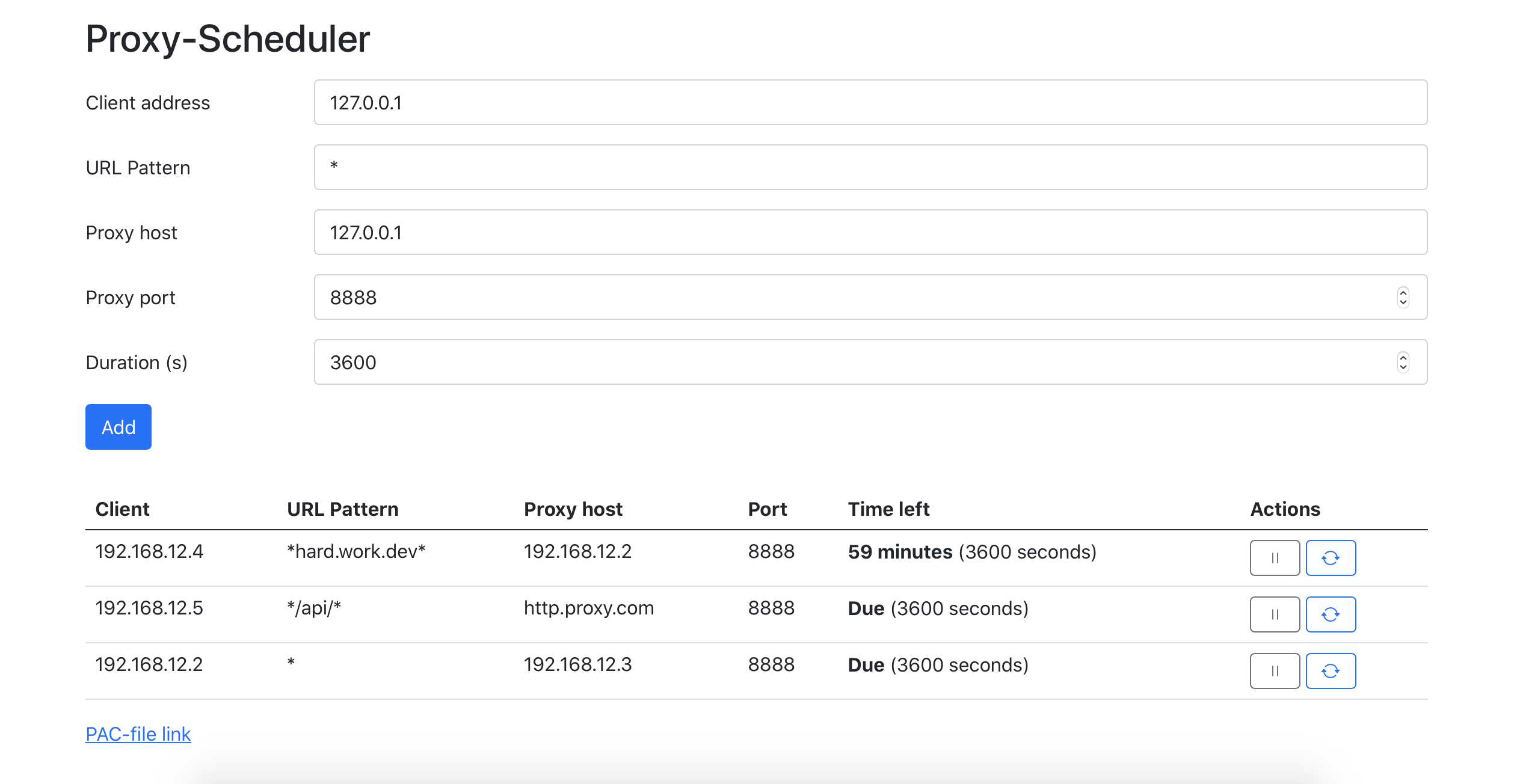Refresh the 192.168.12.3 proxy host rule
This screenshot has width=1523, height=784.
pyautogui.click(x=1331, y=671)
